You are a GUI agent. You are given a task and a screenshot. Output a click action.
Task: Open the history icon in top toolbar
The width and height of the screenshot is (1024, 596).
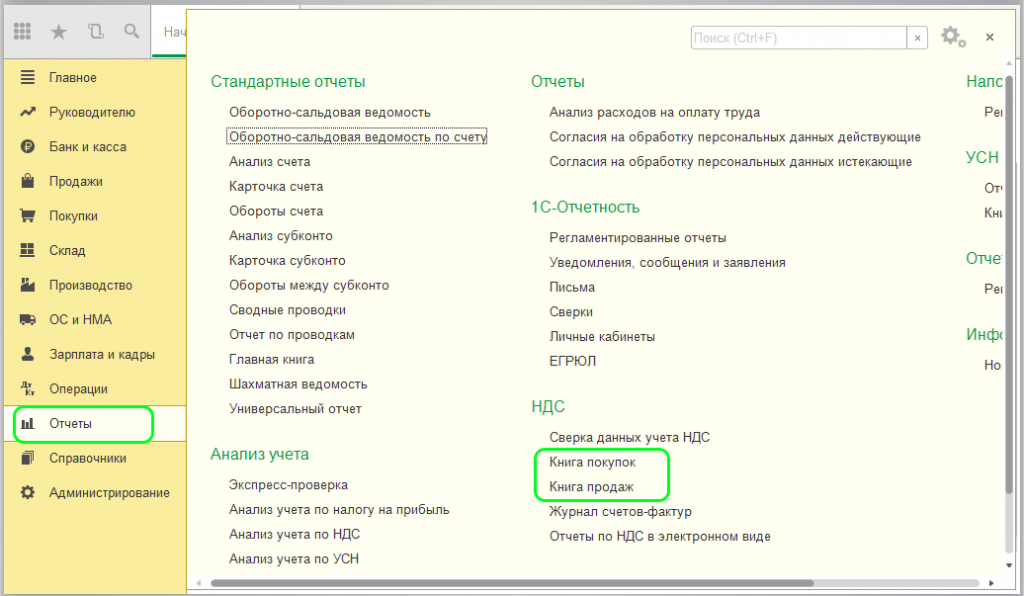95,32
